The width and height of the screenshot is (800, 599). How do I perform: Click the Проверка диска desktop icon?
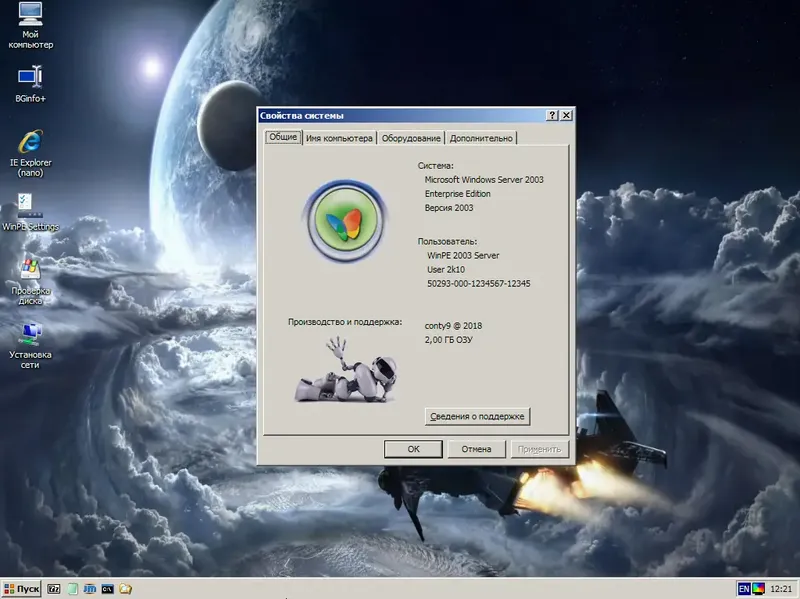point(30,282)
